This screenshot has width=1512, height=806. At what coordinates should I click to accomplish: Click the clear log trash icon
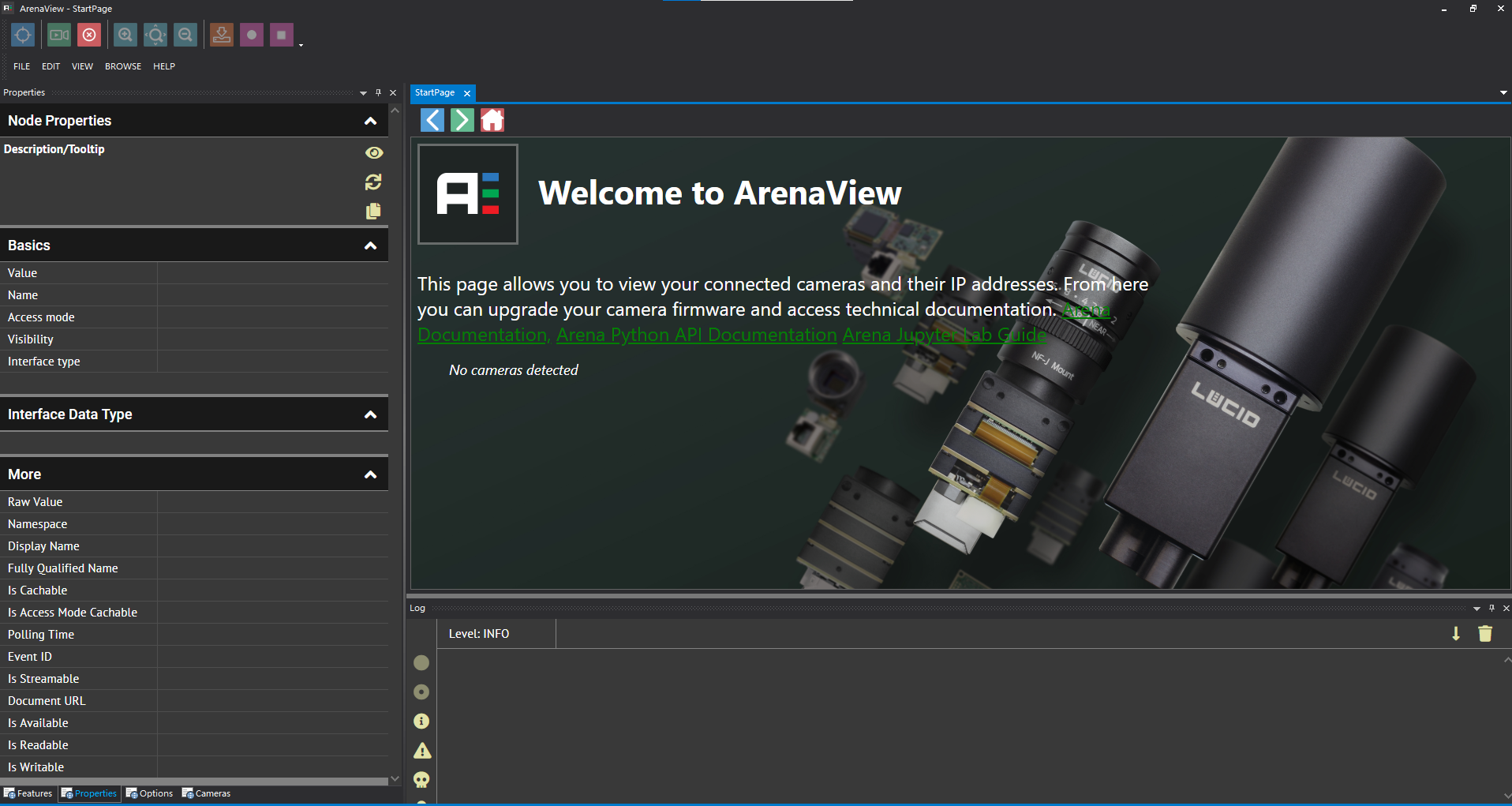pos(1485,634)
